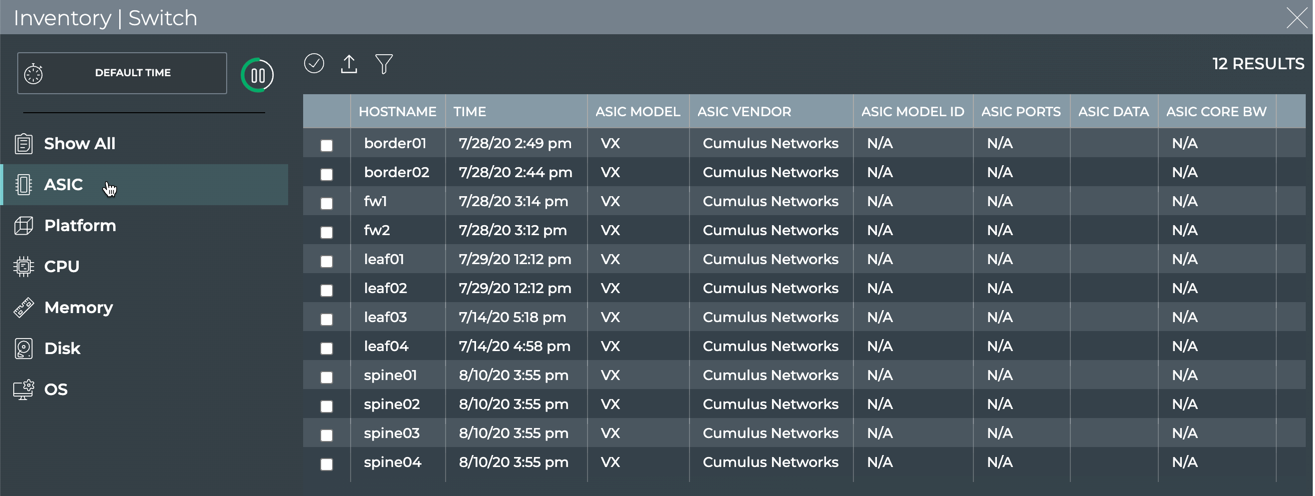The width and height of the screenshot is (1315, 496).
Task: Click the ASIC Vendor column header
Action: tap(744, 112)
